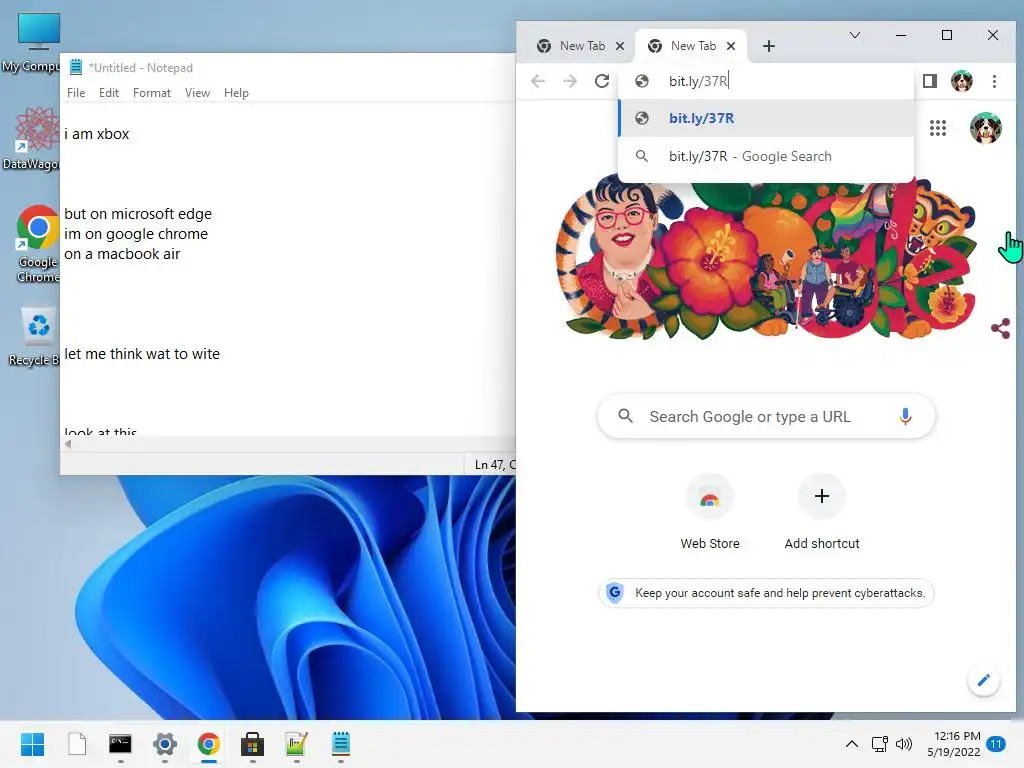Click the Customize Chrome pencil button
This screenshot has height=768, width=1024.
983,680
